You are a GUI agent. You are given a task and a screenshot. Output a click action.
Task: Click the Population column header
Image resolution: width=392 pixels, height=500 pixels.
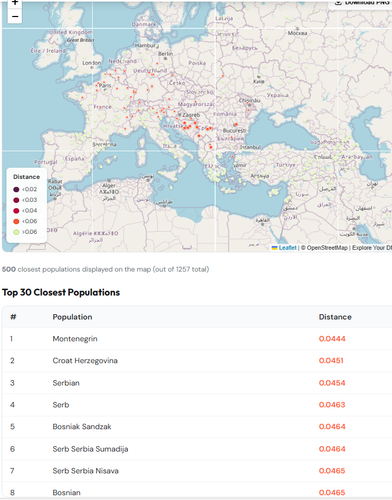[x=72, y=317]
